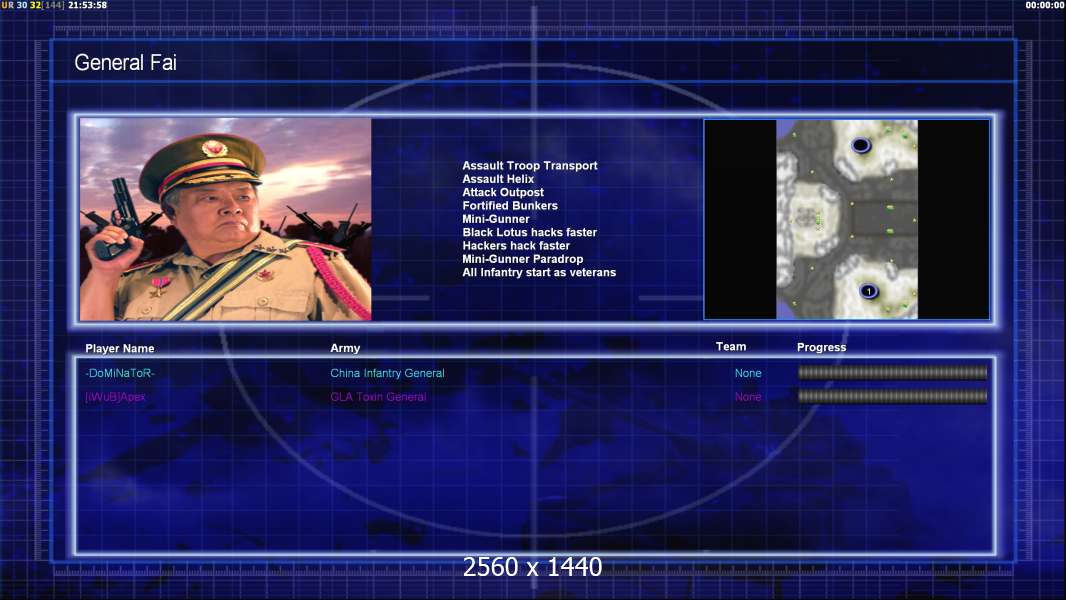
Task: Select player name "[iWuB]Apex"
Action: click(x=115, y=397)
